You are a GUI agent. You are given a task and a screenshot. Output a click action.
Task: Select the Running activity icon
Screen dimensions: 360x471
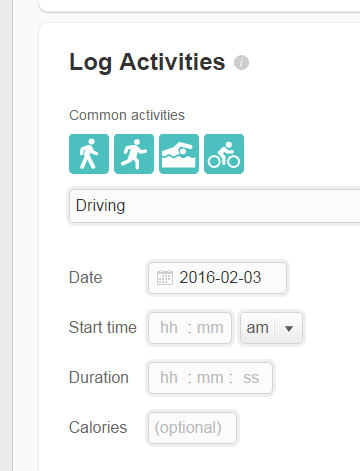point(134,154)
